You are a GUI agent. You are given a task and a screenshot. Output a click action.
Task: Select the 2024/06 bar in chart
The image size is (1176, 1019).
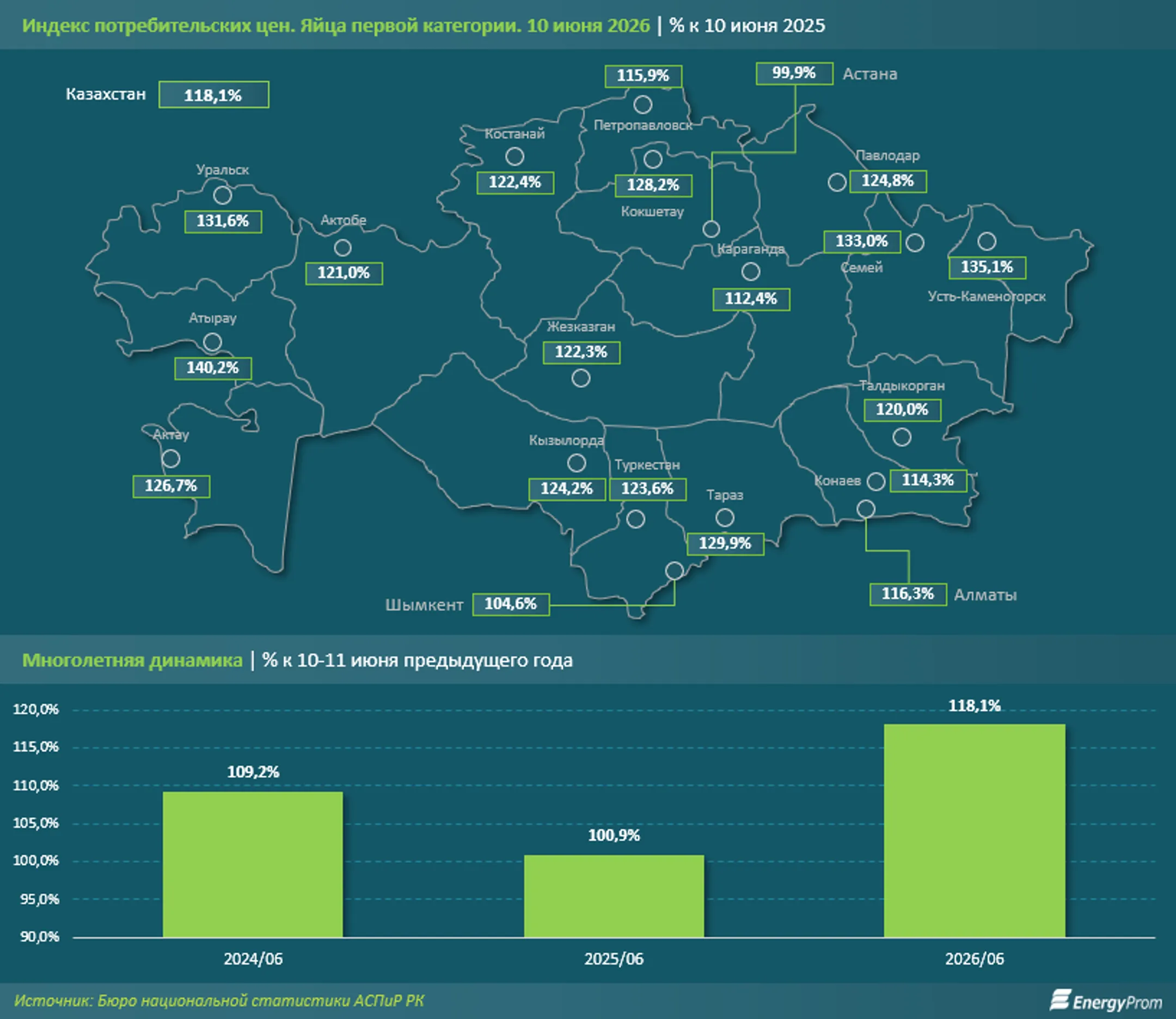253,865
